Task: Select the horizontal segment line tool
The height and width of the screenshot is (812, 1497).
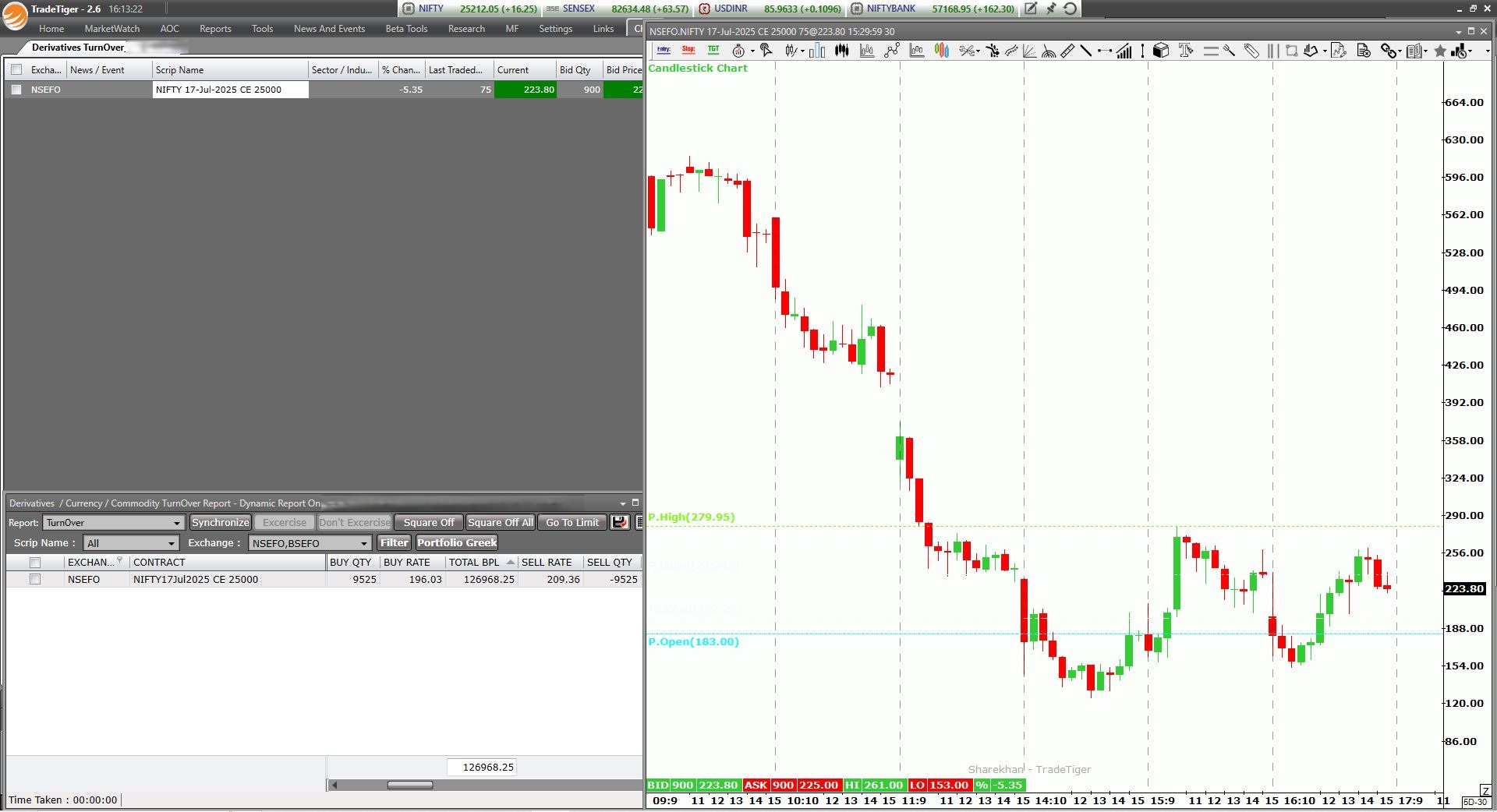Action: click(x=1105, y=51)
